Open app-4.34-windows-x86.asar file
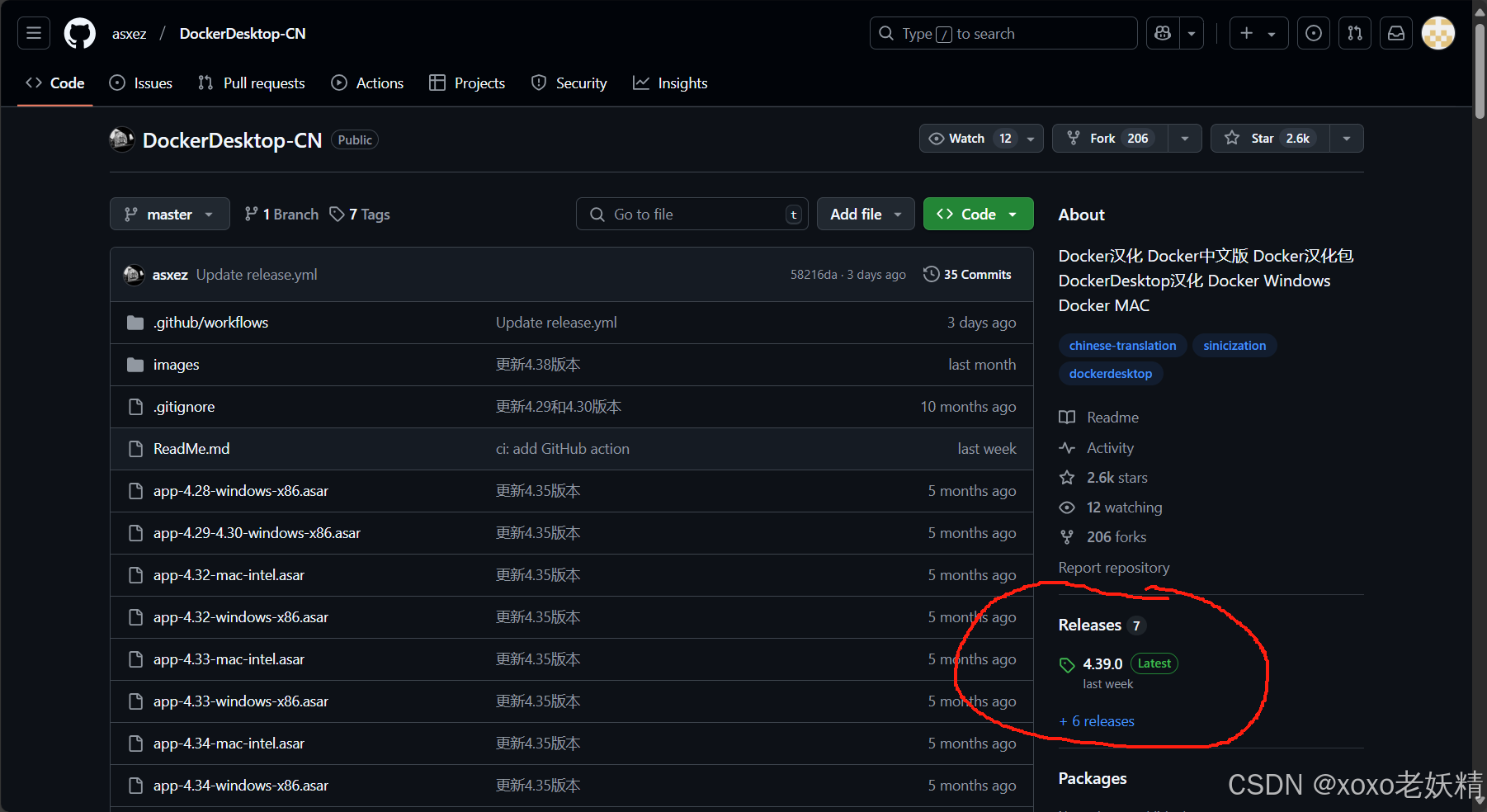 tap(241, 786)
